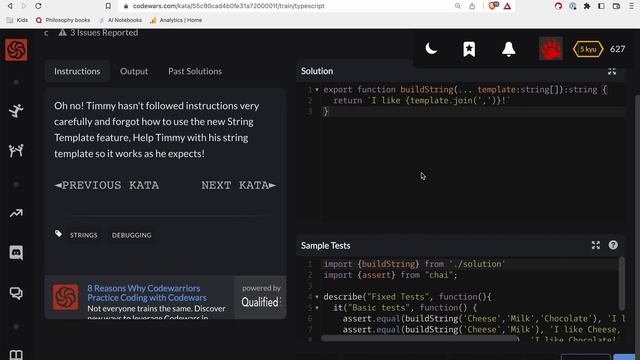Open the bookmarked kata collection icon
Screen dimensions: 640x360
[x=469, y=49]
